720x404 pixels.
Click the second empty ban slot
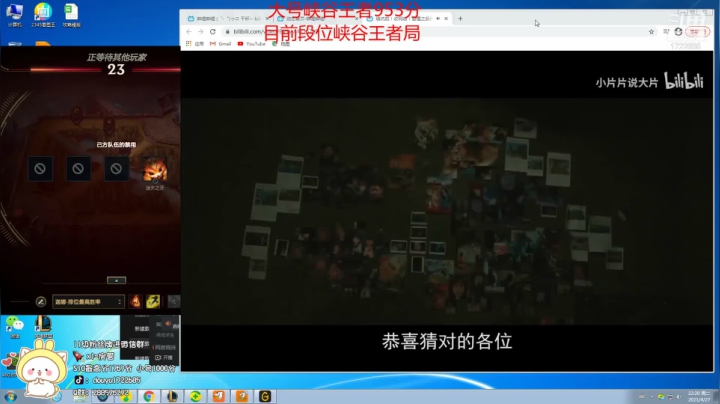click(78, 168)
